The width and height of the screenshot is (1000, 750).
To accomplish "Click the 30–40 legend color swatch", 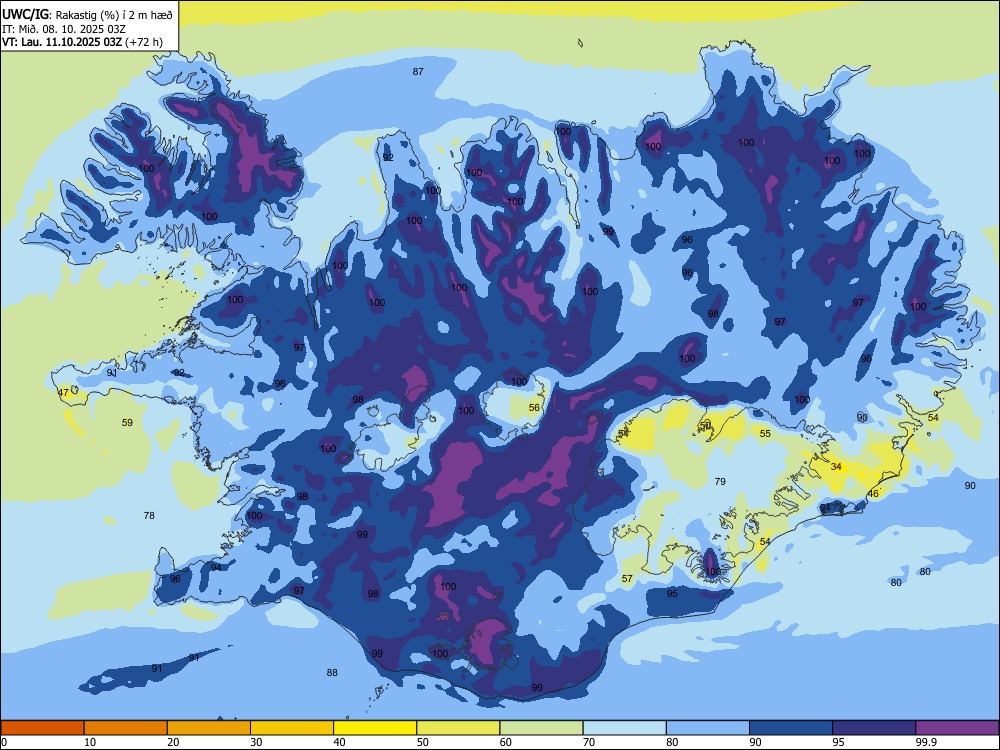I will 292,728.
